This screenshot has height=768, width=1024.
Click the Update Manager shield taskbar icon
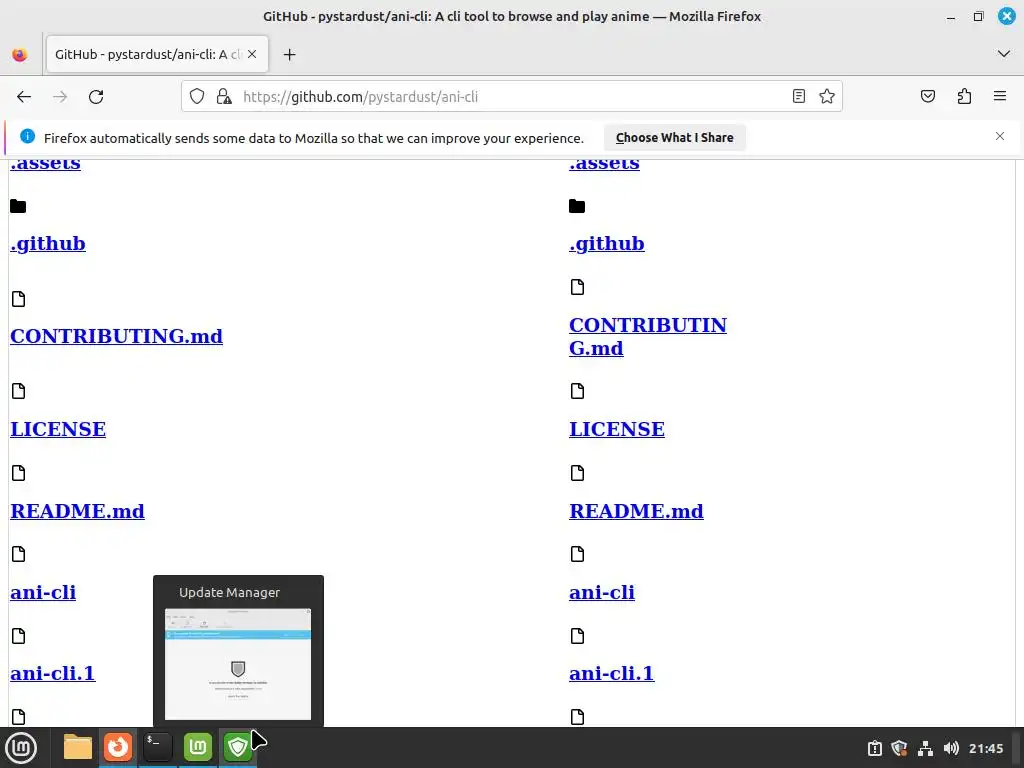pyautogui.click(x=238, y=747)
